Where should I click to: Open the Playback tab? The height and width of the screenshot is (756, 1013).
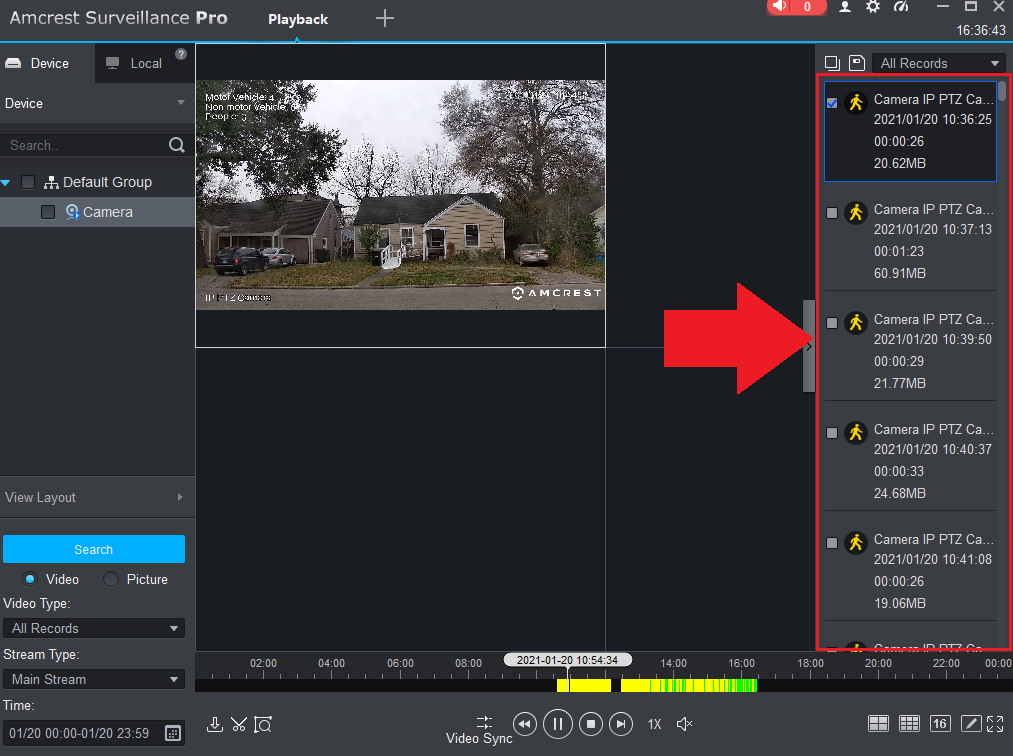click(297, 18)
